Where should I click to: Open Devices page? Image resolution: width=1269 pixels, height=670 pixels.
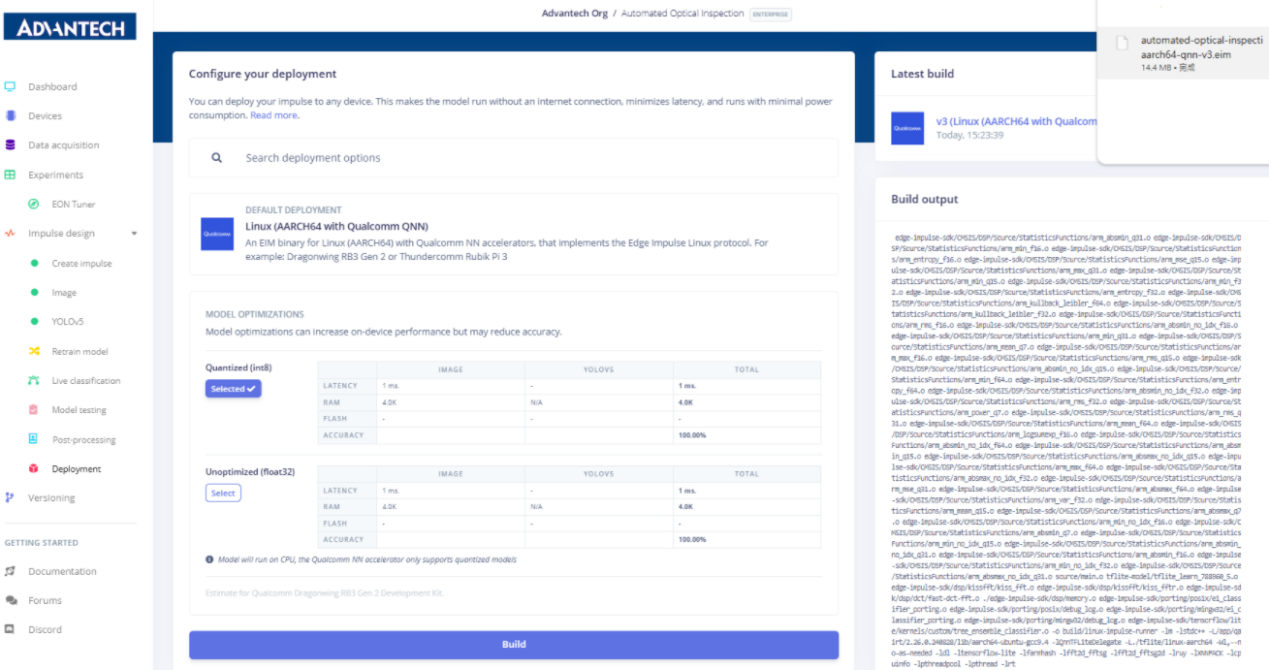tap(45, 116)
